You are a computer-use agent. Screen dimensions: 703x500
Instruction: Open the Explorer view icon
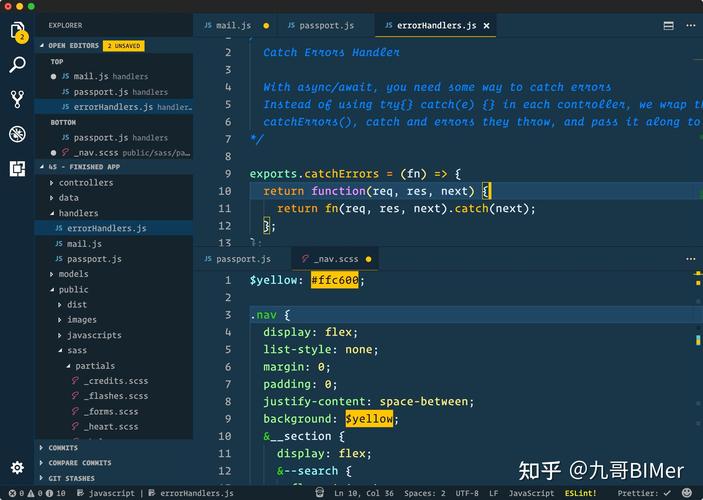(x=17, y=31)
